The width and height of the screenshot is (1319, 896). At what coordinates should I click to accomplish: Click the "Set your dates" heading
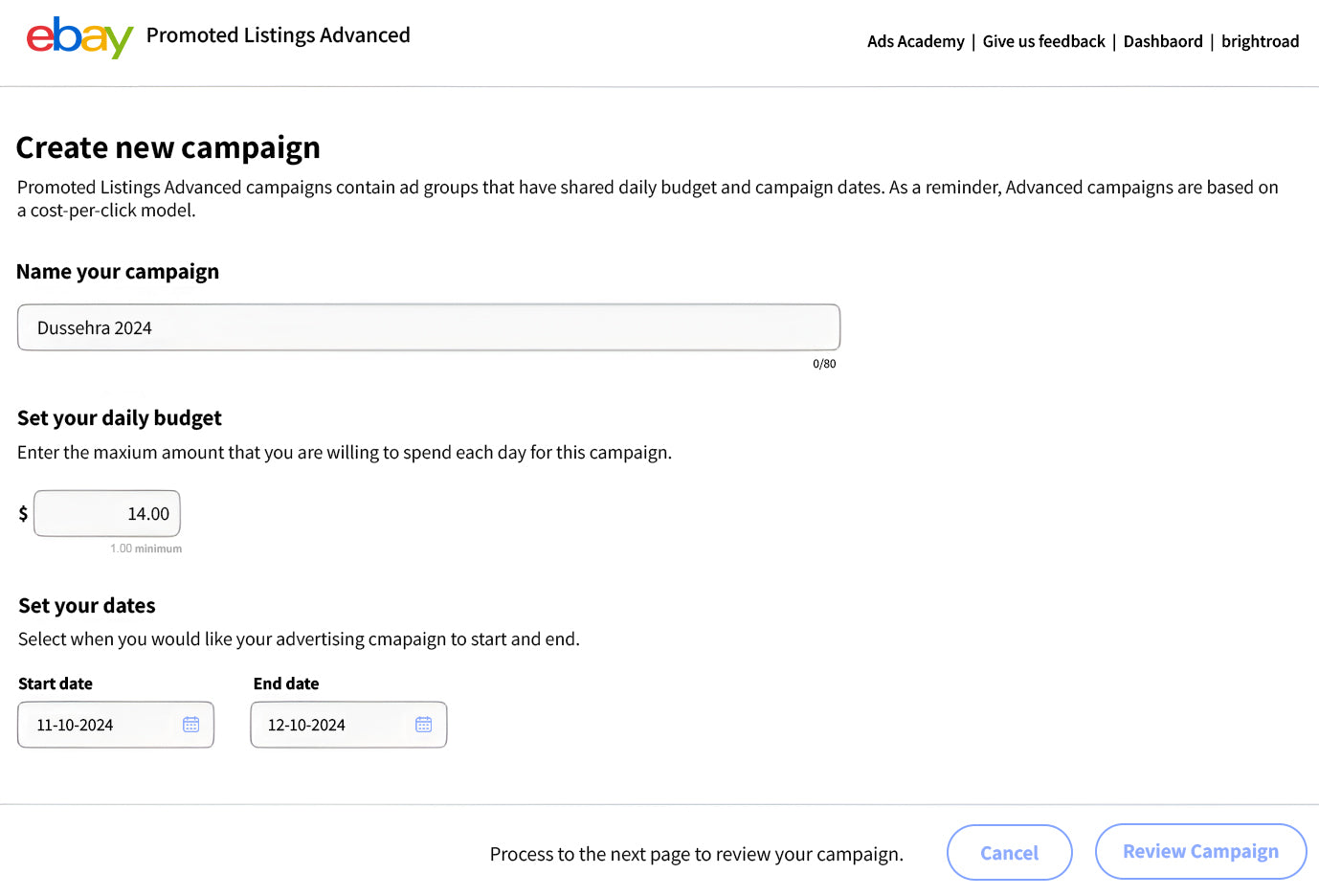[x=87, y=606]
